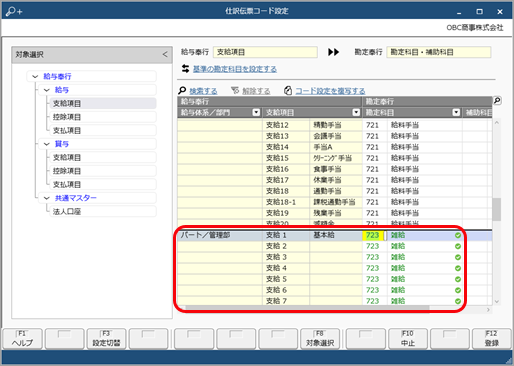Click the F8 対象選択 button
The image size is (514, 366).
point(320,339)
